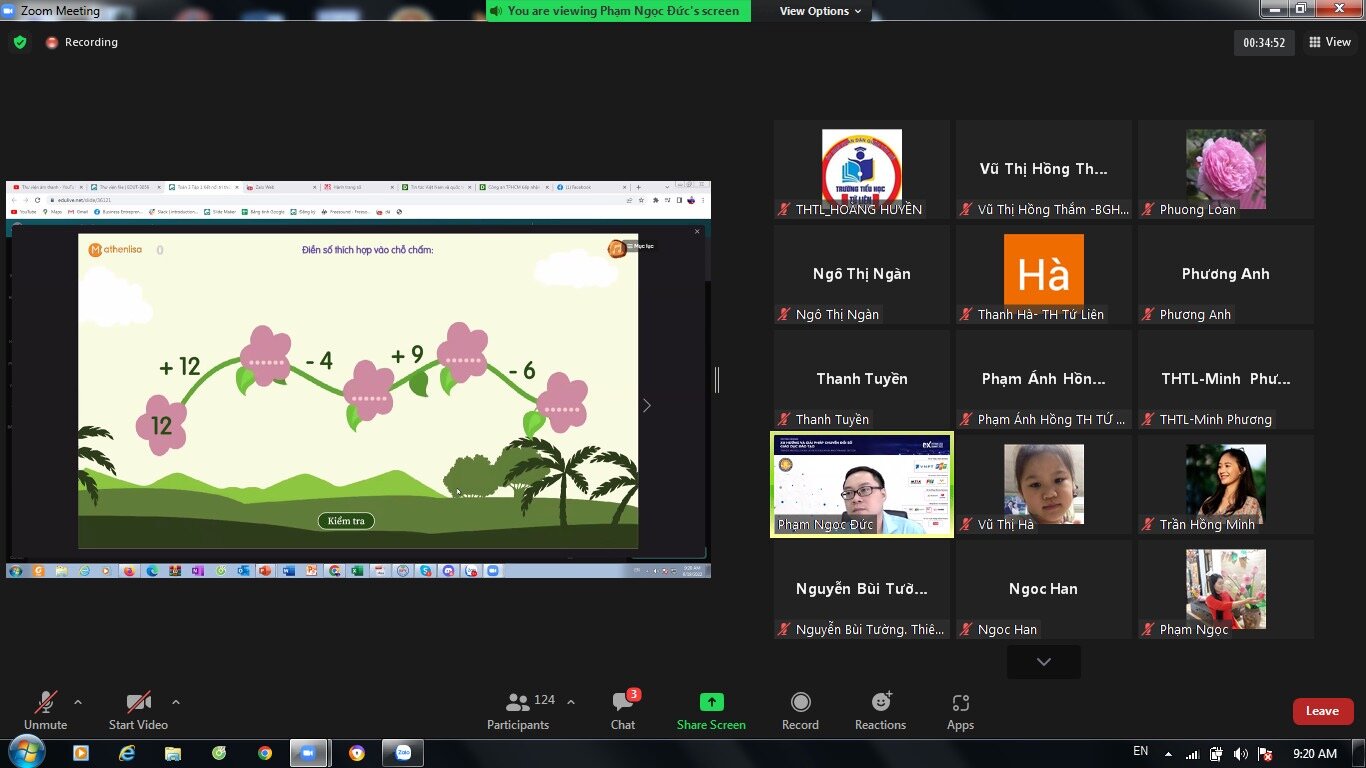Open the system volume slider
This screenshot has height=768, width=1366.
coord(1241,752)
